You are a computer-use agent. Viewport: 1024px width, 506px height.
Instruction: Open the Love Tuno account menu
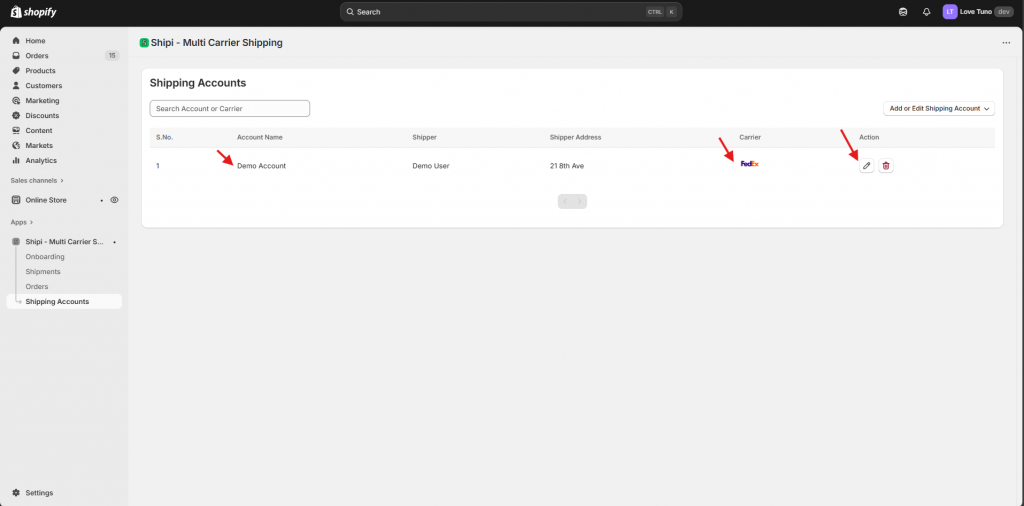click(x=977, y=12)
